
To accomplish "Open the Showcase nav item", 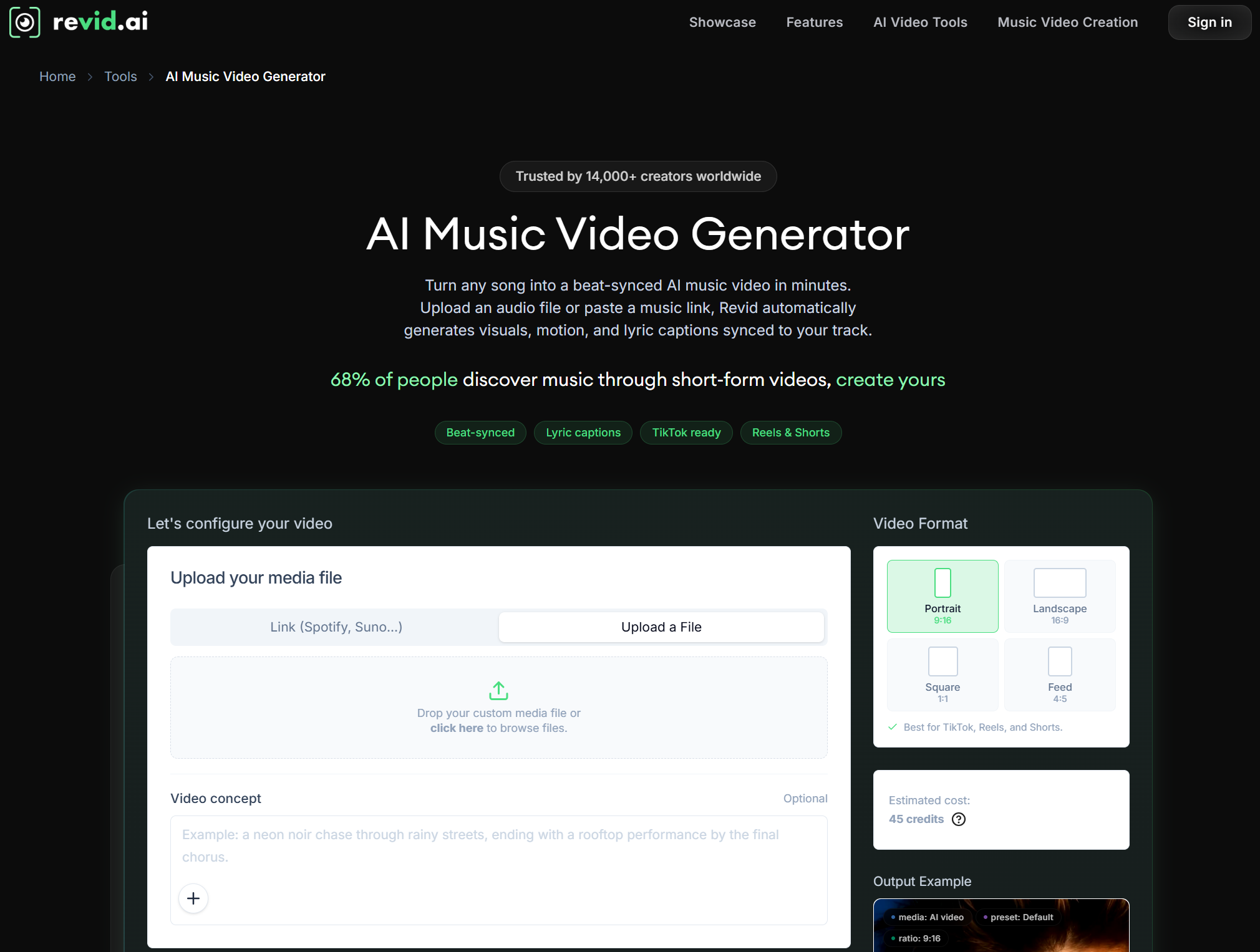I will 722,22.
